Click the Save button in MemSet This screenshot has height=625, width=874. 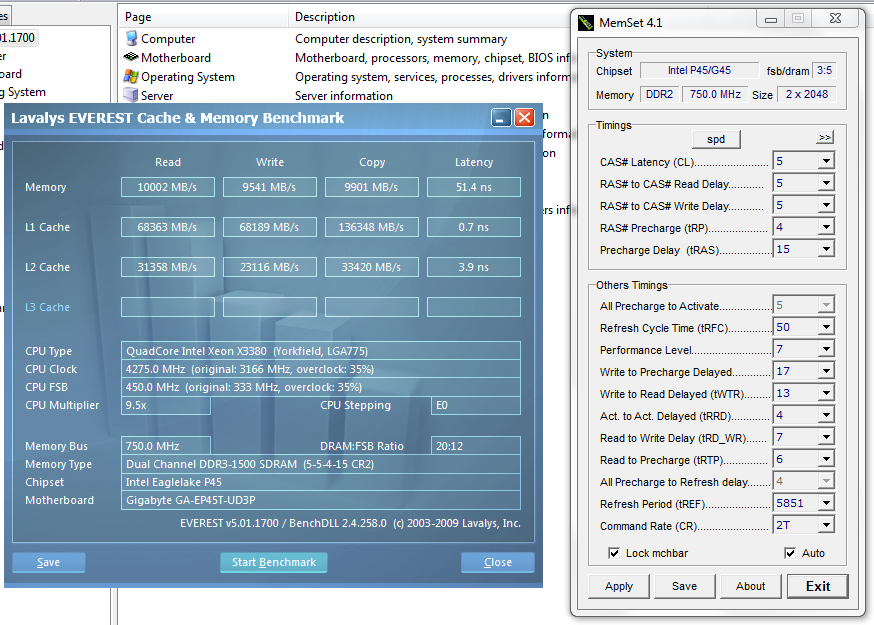(x=684, y=586)
